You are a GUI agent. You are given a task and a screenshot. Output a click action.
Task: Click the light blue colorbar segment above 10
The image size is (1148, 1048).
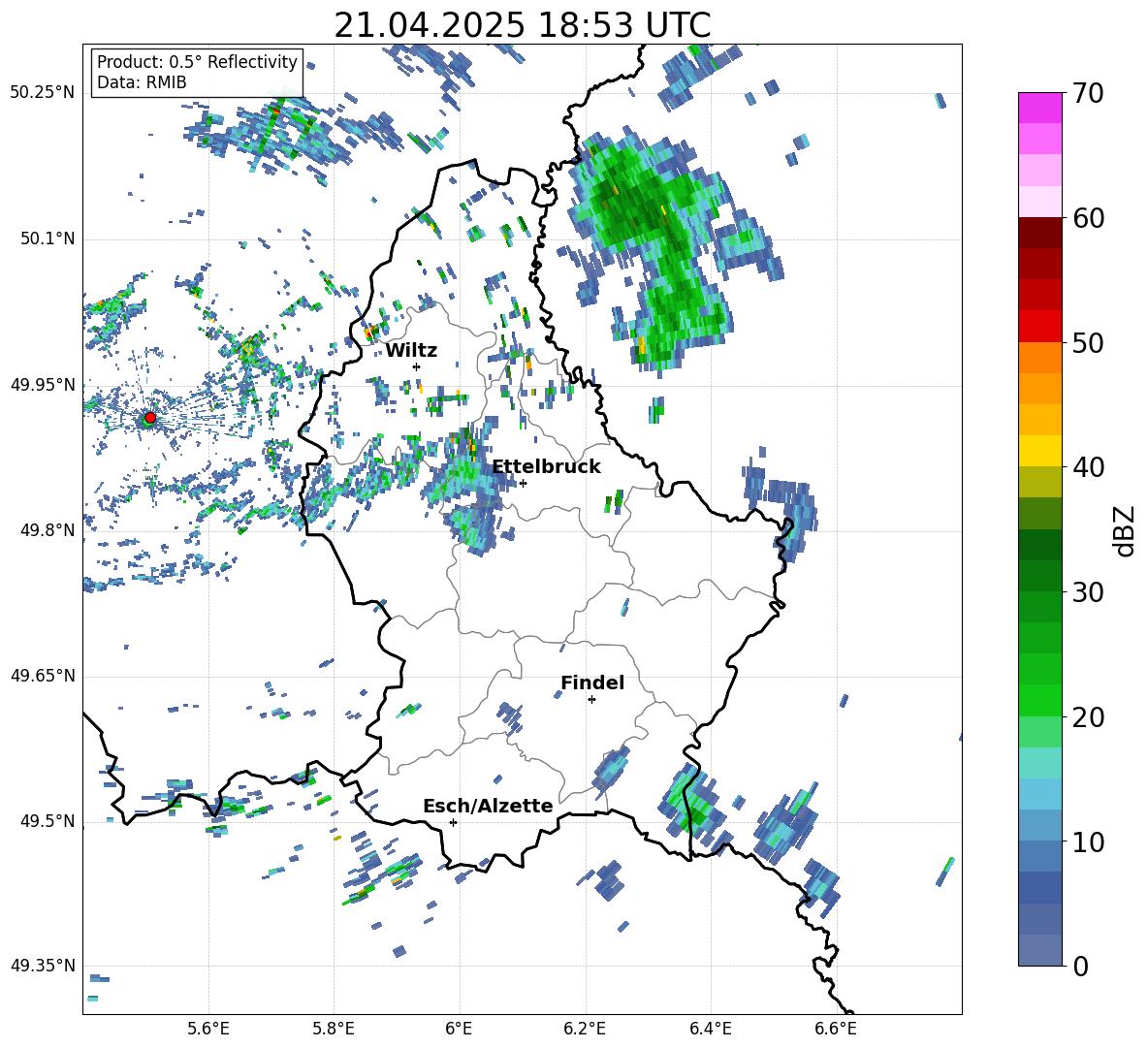click(x=1039, y=794)
